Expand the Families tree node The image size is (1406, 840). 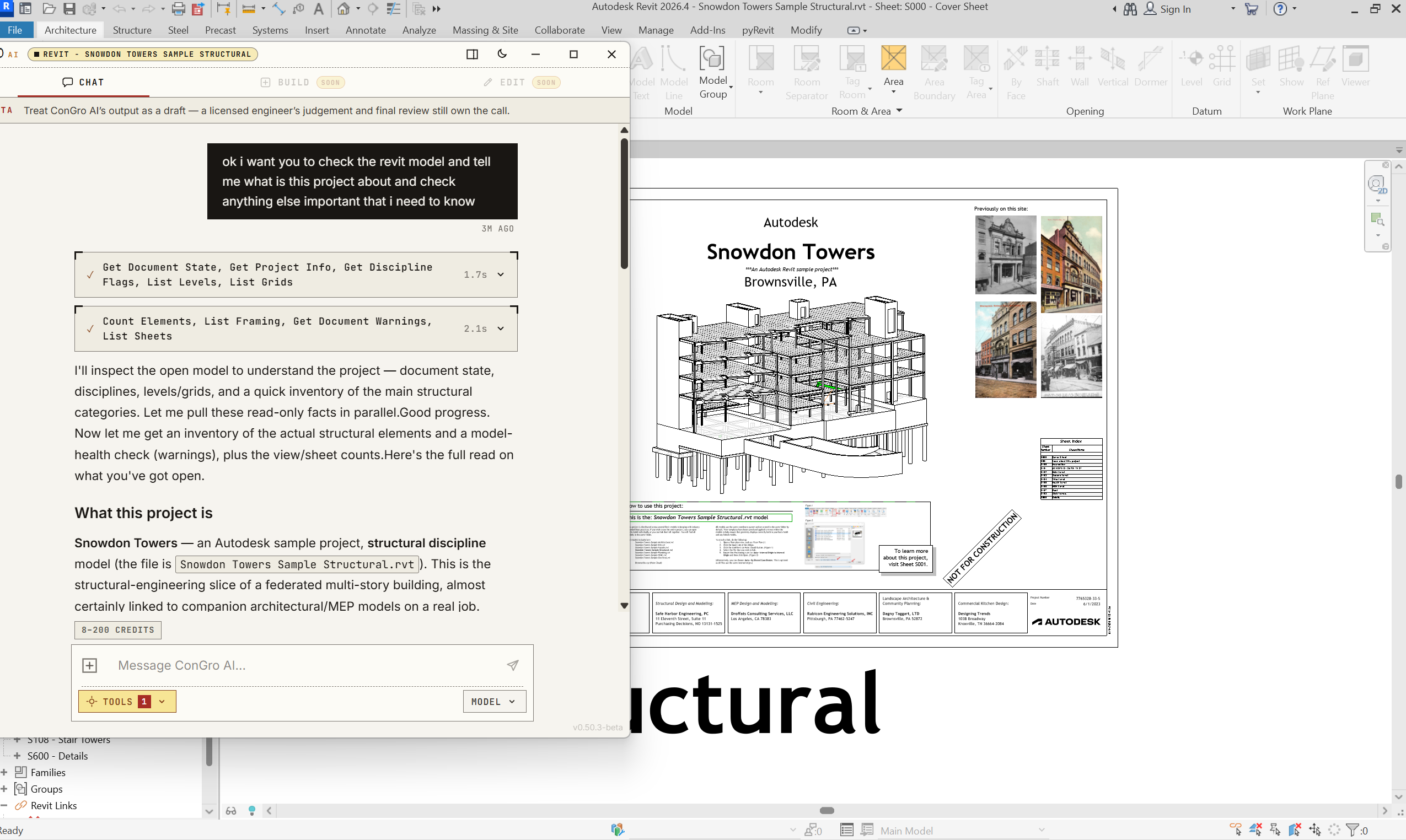pos(4,772)
